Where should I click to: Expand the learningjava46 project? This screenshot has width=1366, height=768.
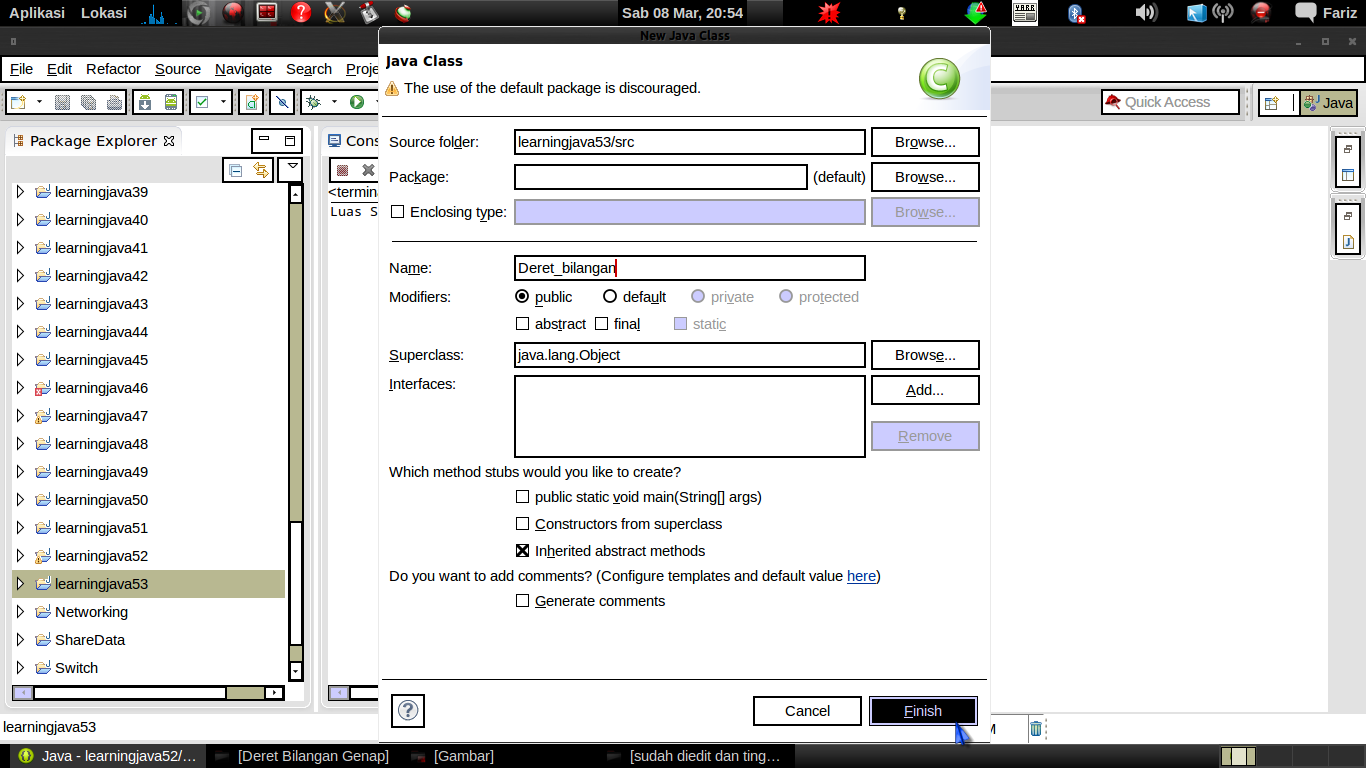20,388
